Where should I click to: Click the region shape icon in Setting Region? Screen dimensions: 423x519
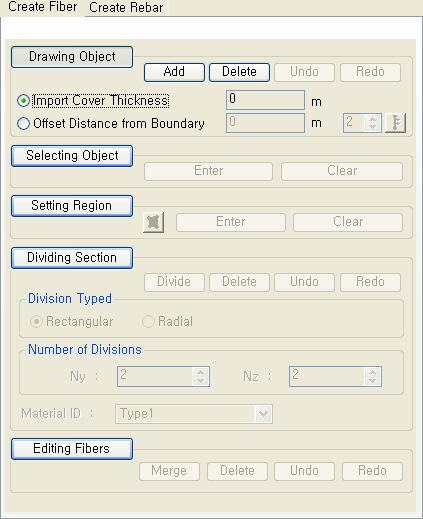pyautogui.click(x=153, y=222)
